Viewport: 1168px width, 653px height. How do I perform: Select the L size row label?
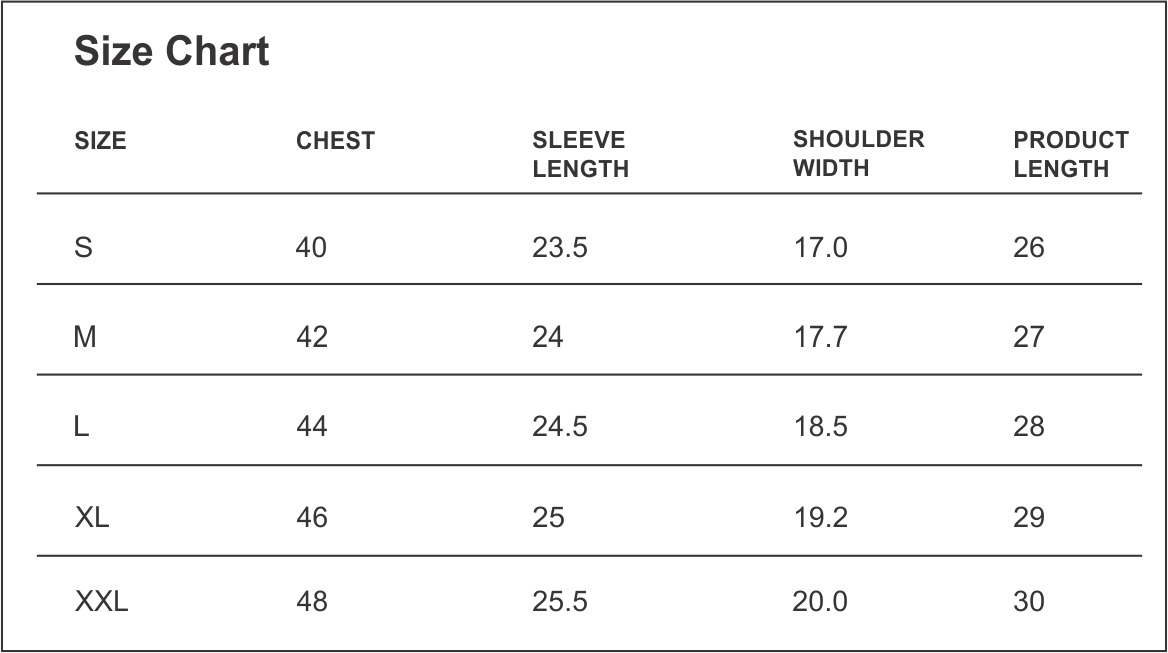coord(81,427)
